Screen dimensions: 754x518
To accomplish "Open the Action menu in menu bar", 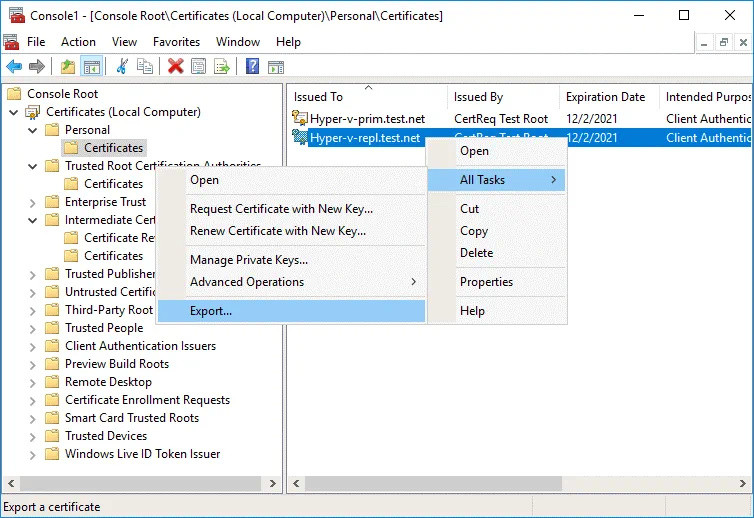I will (x=78, y=42).
